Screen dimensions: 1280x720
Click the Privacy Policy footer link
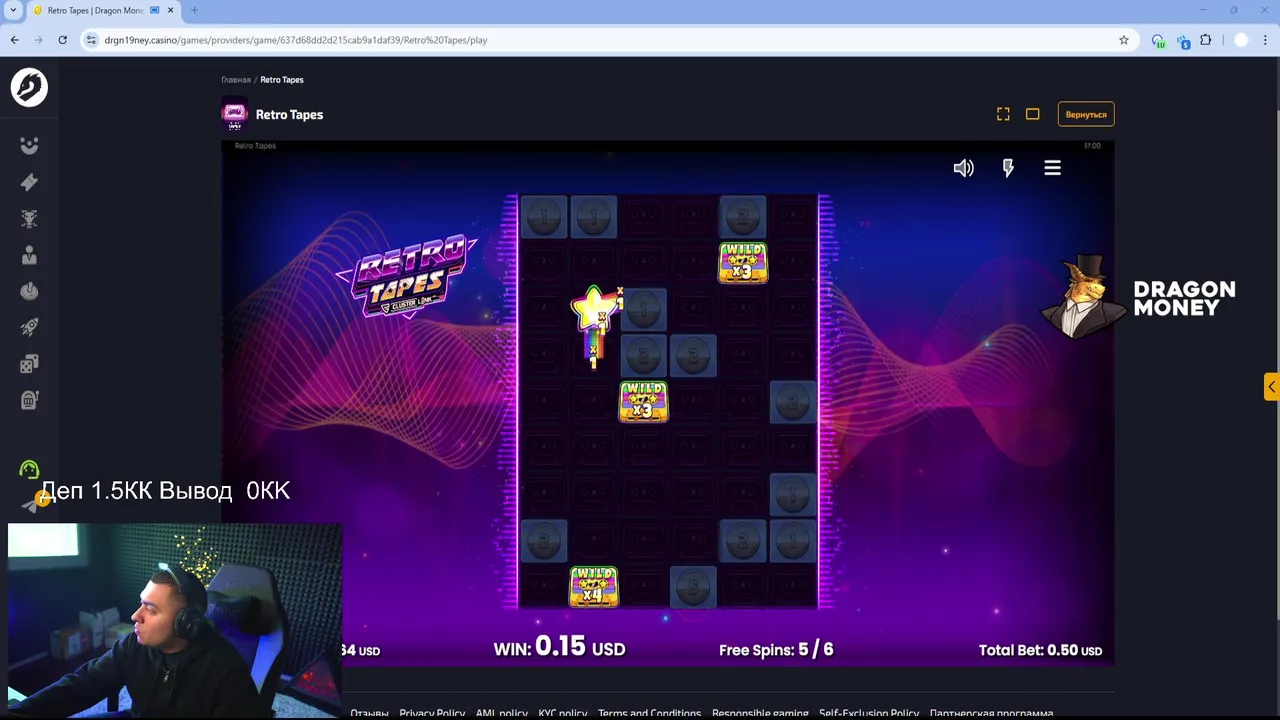pos(432,713)
